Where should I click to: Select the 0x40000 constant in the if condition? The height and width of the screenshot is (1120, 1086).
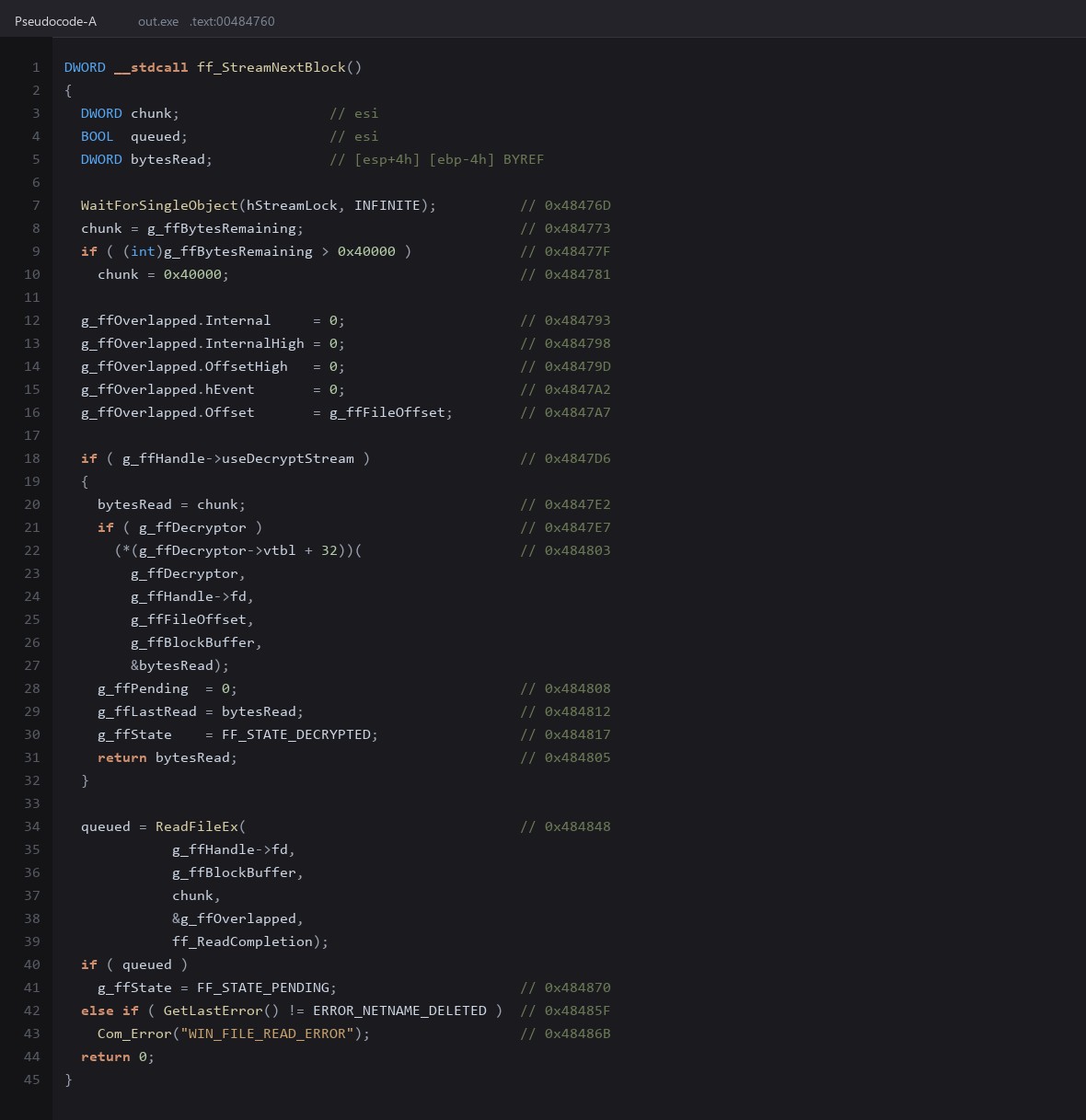coord(366,251)
